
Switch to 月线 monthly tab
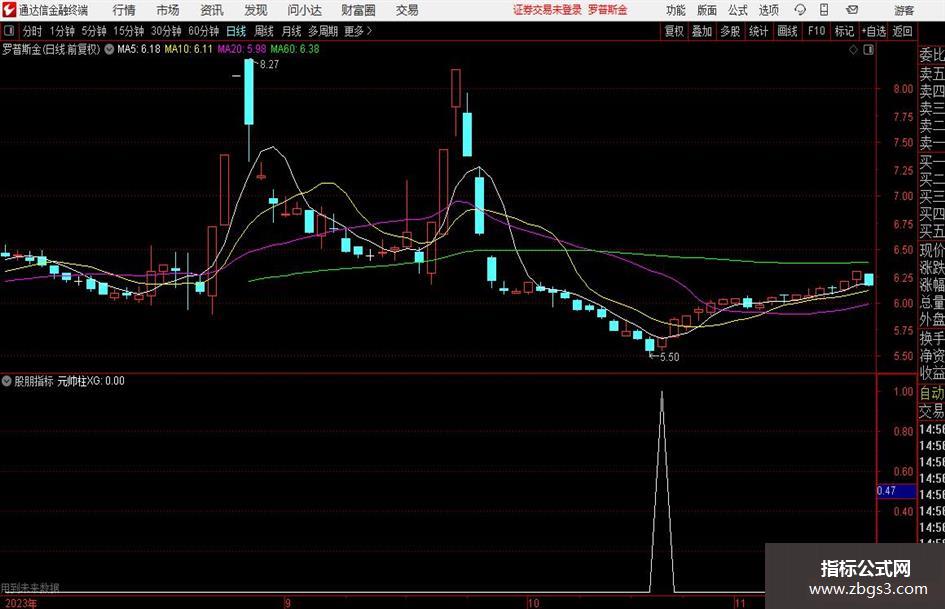[292, 31]
